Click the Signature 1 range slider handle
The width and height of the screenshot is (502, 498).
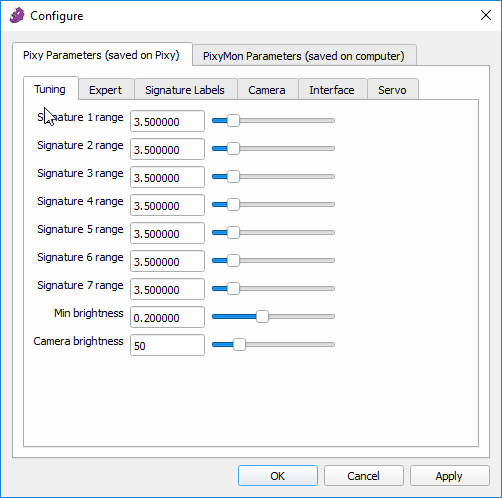pyautogui.click(x=233, y=121)
